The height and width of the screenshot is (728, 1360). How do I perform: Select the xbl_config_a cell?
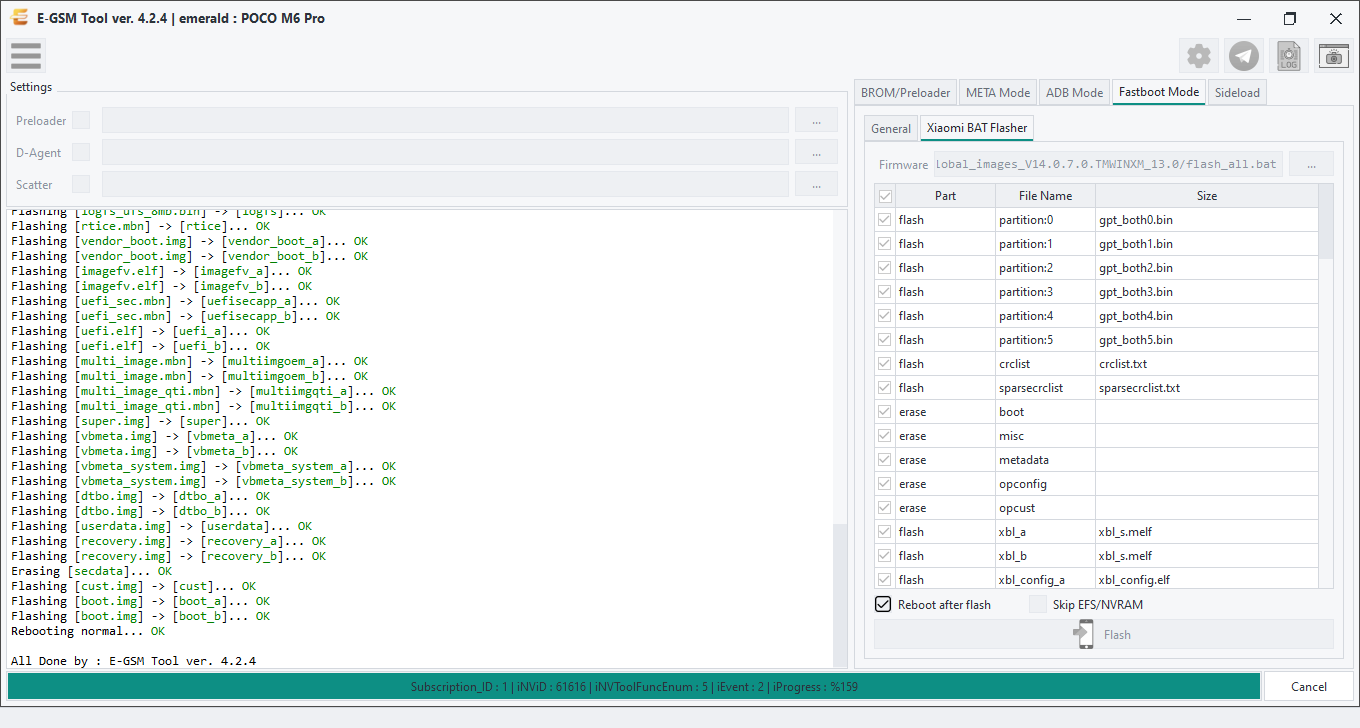[x=1045, y=580]
